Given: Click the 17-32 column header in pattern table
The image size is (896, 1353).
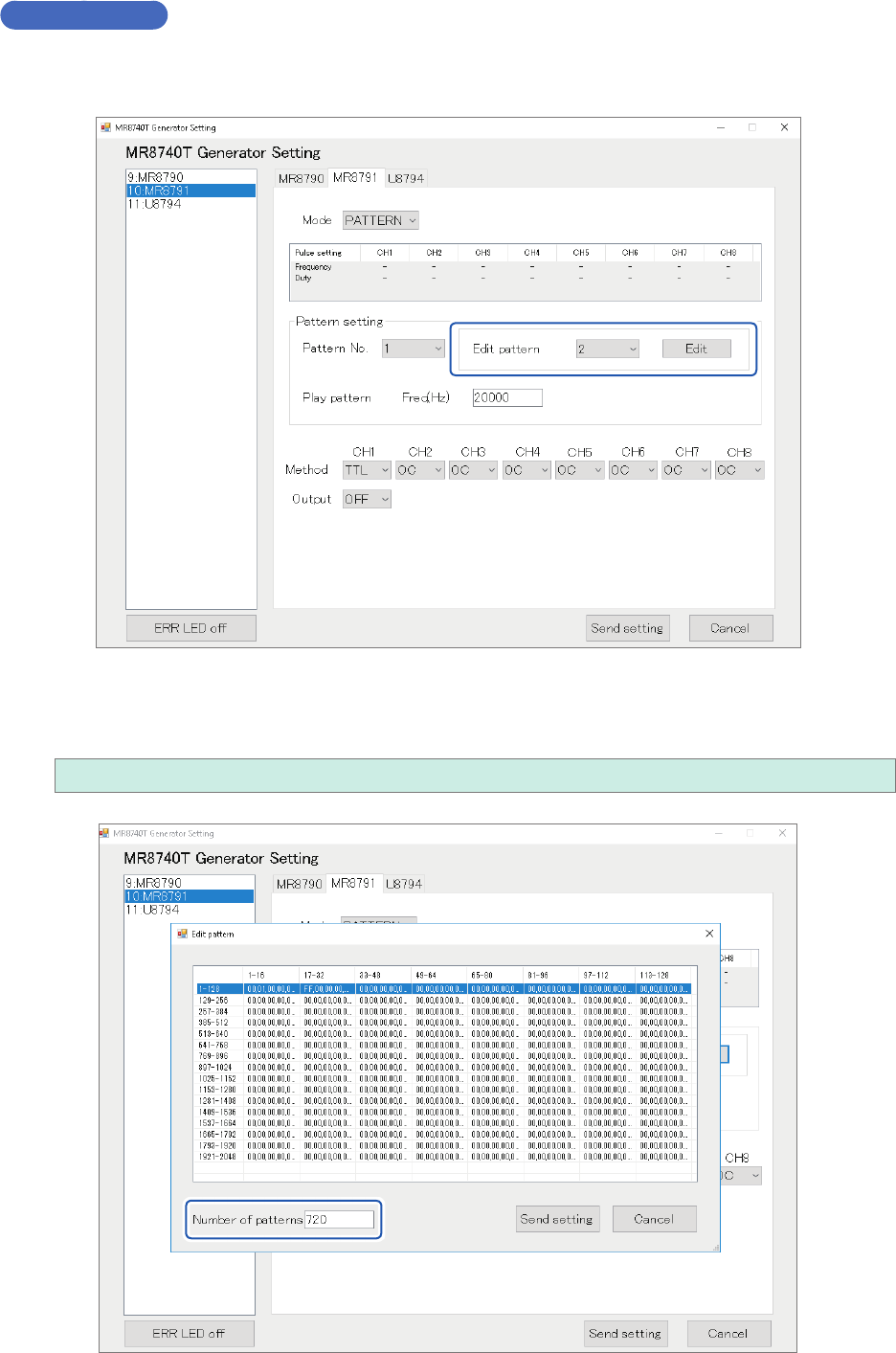Looking at the screenshot, I should [x=328, y=975].
